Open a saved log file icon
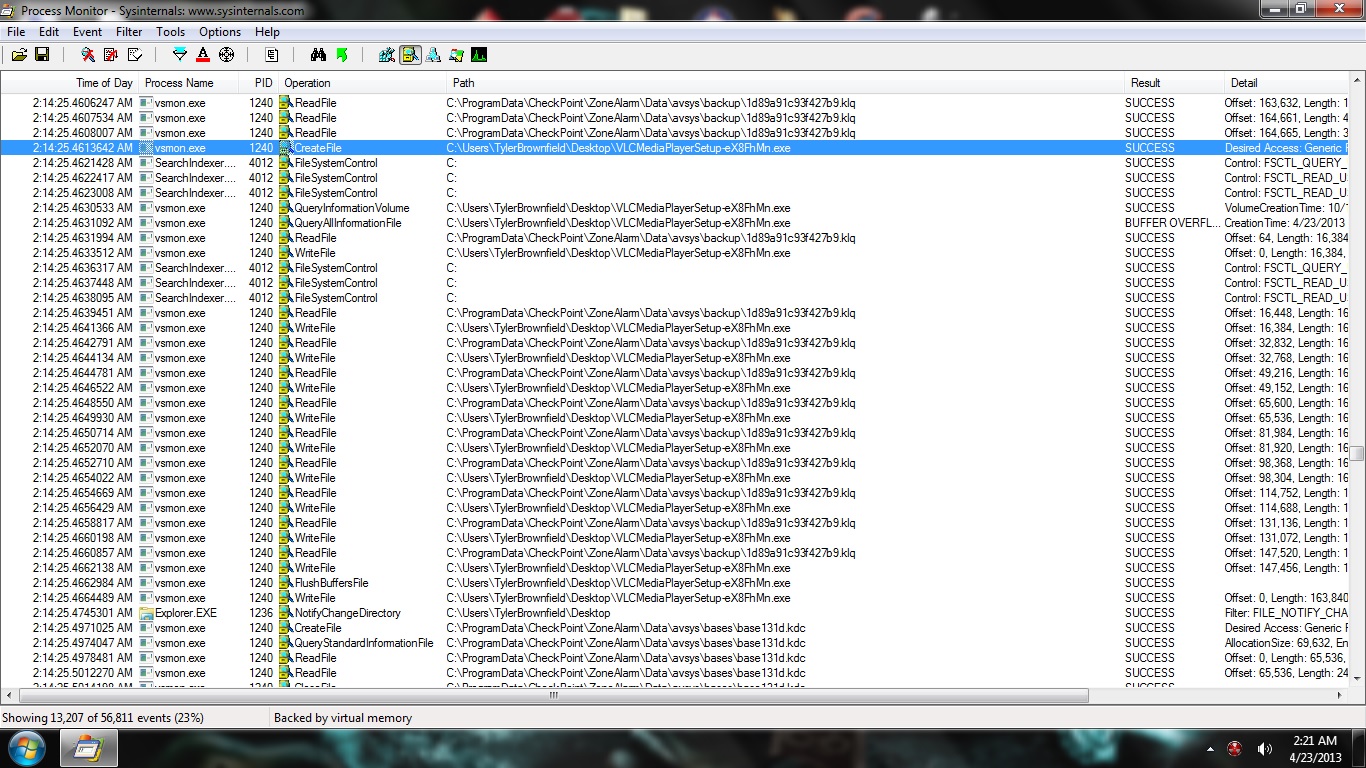 coord(19,55)
